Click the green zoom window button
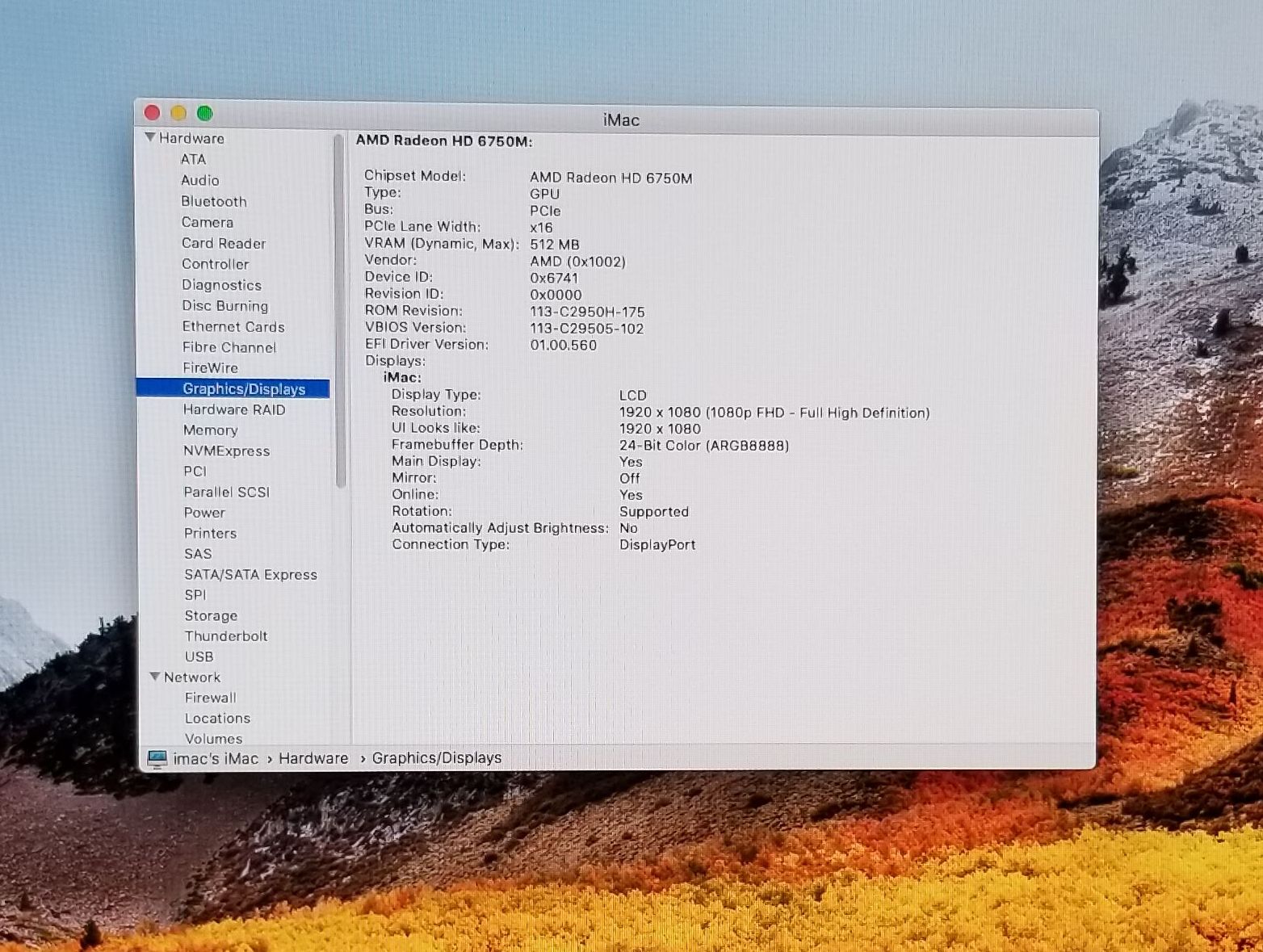This screenshot has height=952, width=1263. coord(205,113)
